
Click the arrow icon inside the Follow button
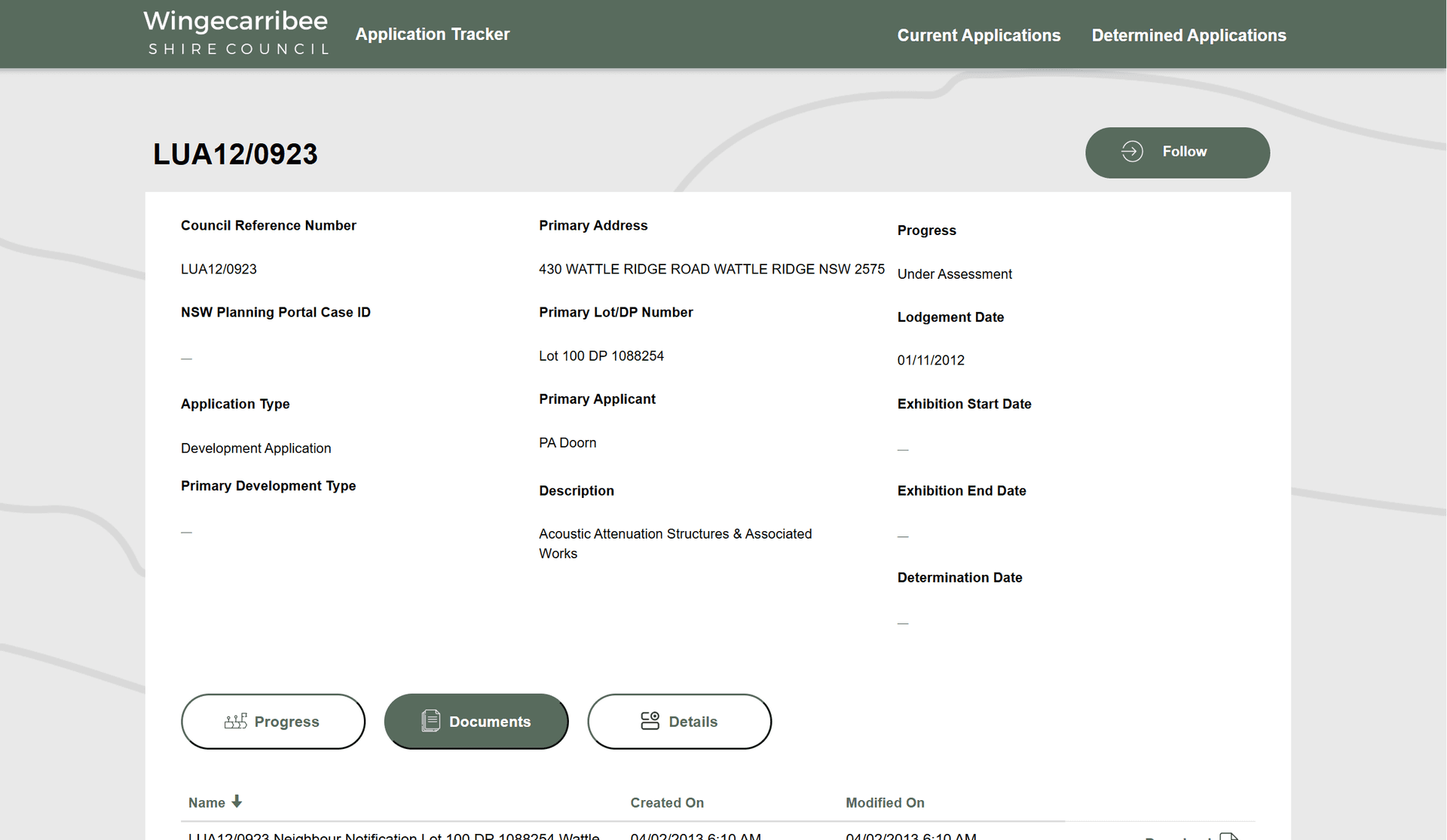point(1131,151)
